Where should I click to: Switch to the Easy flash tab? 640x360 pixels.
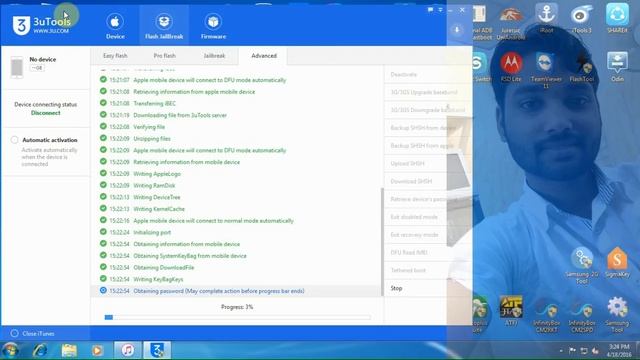115,56
